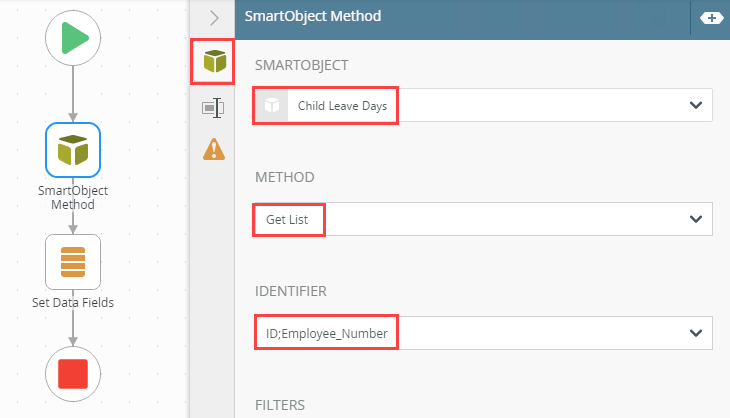730x418 pixels.
Task: Open the Errors tab warning triangle icon
Action: (x=214, y=149)
